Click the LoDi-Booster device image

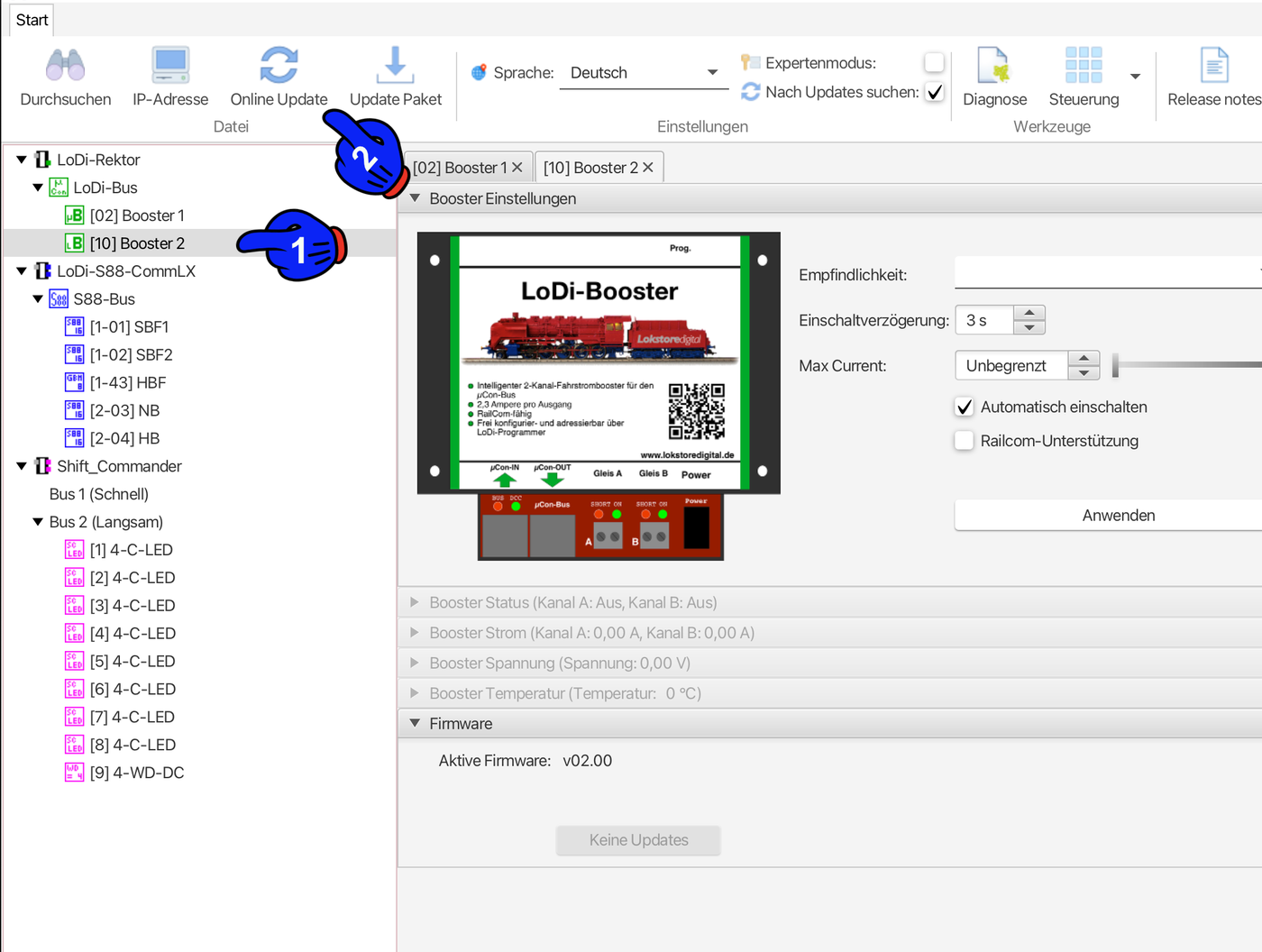(599, 397)
